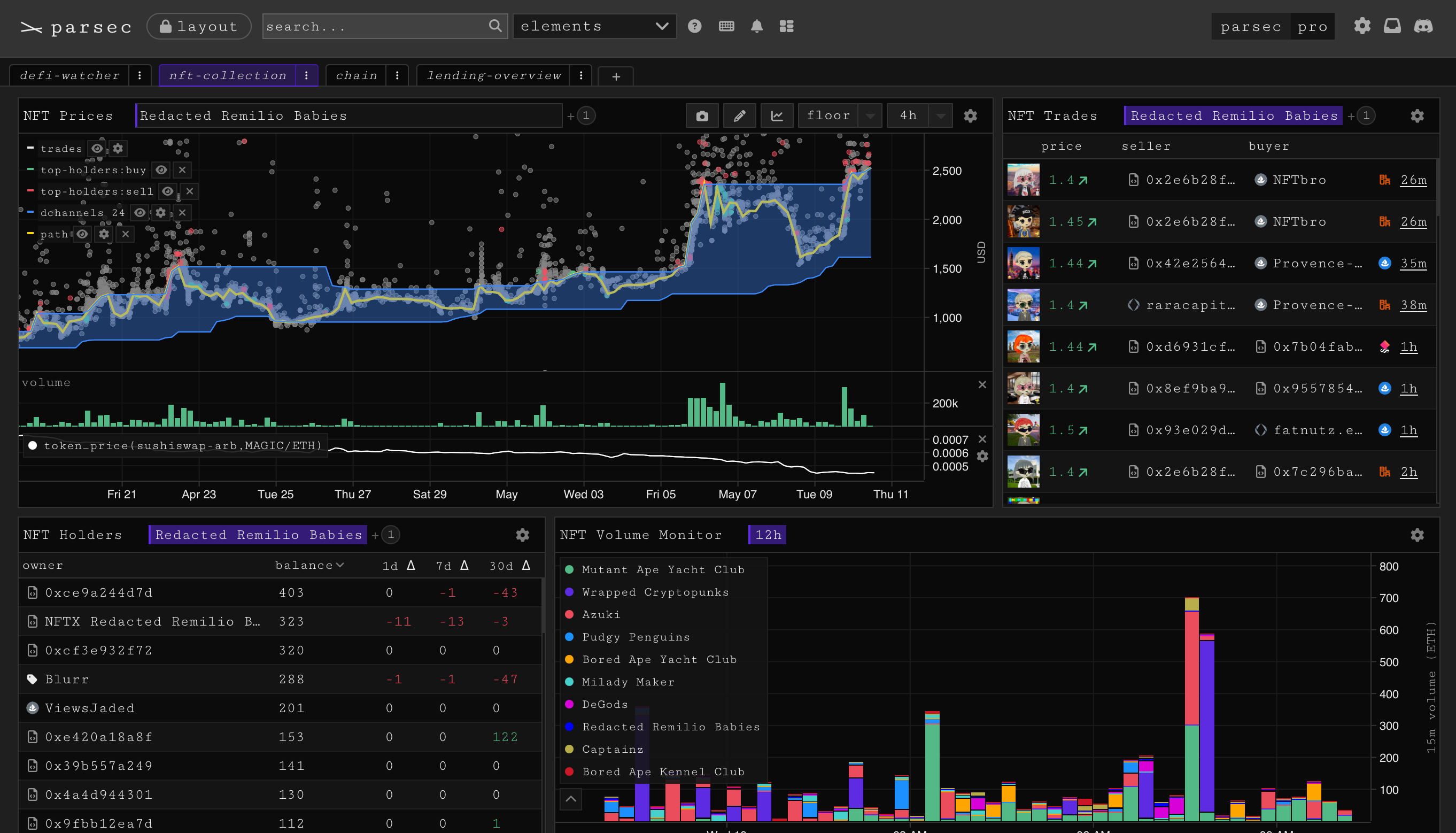Open the elements dropdown
The image size is (1456, 833).
click(x=595, y=26)
